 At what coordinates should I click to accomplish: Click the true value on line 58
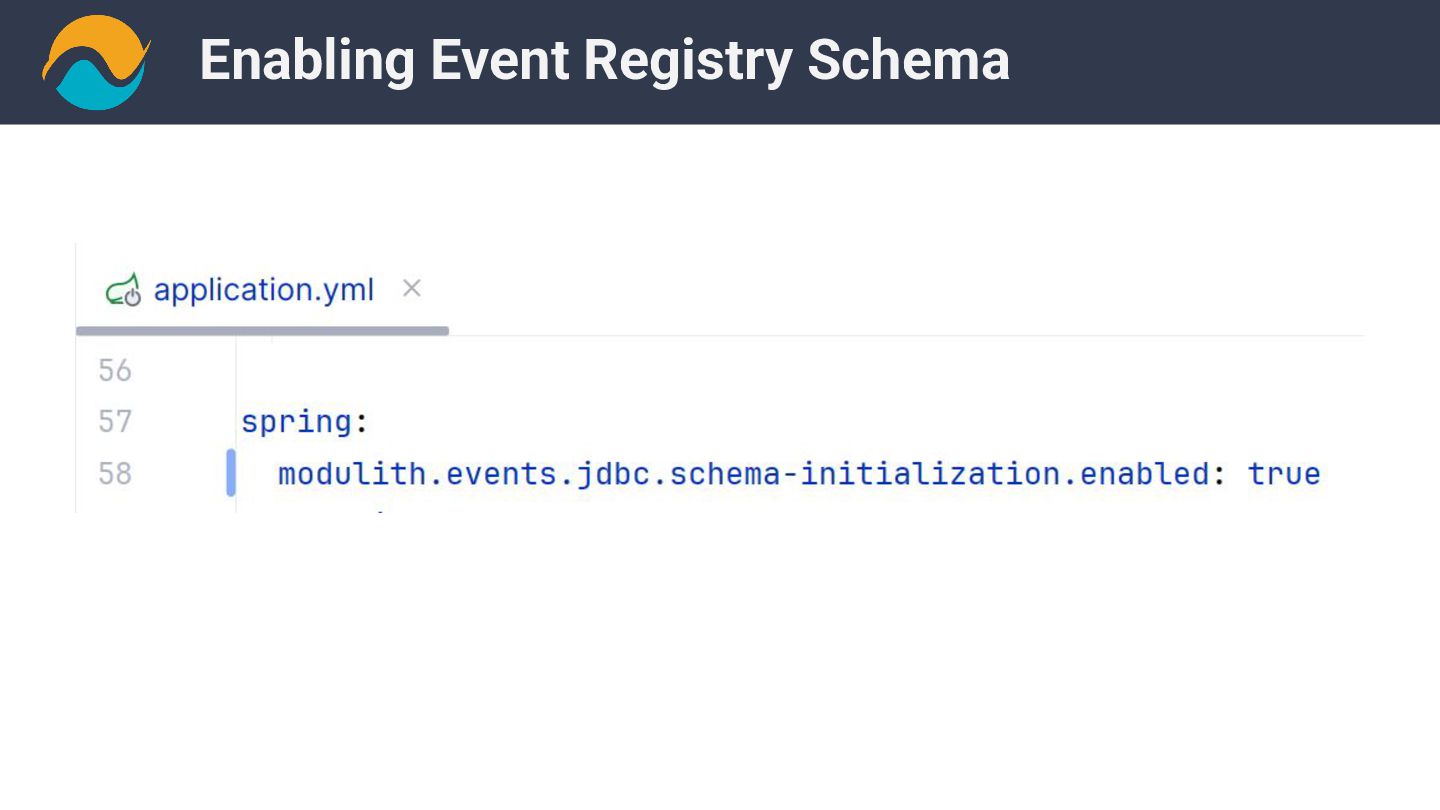point(1284,473)
